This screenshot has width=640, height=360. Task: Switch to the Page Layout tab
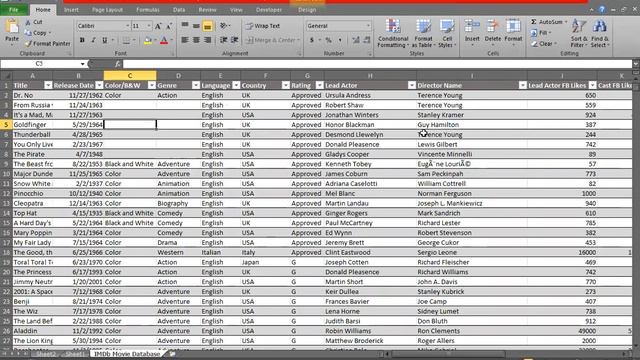[x=107, y=9]
